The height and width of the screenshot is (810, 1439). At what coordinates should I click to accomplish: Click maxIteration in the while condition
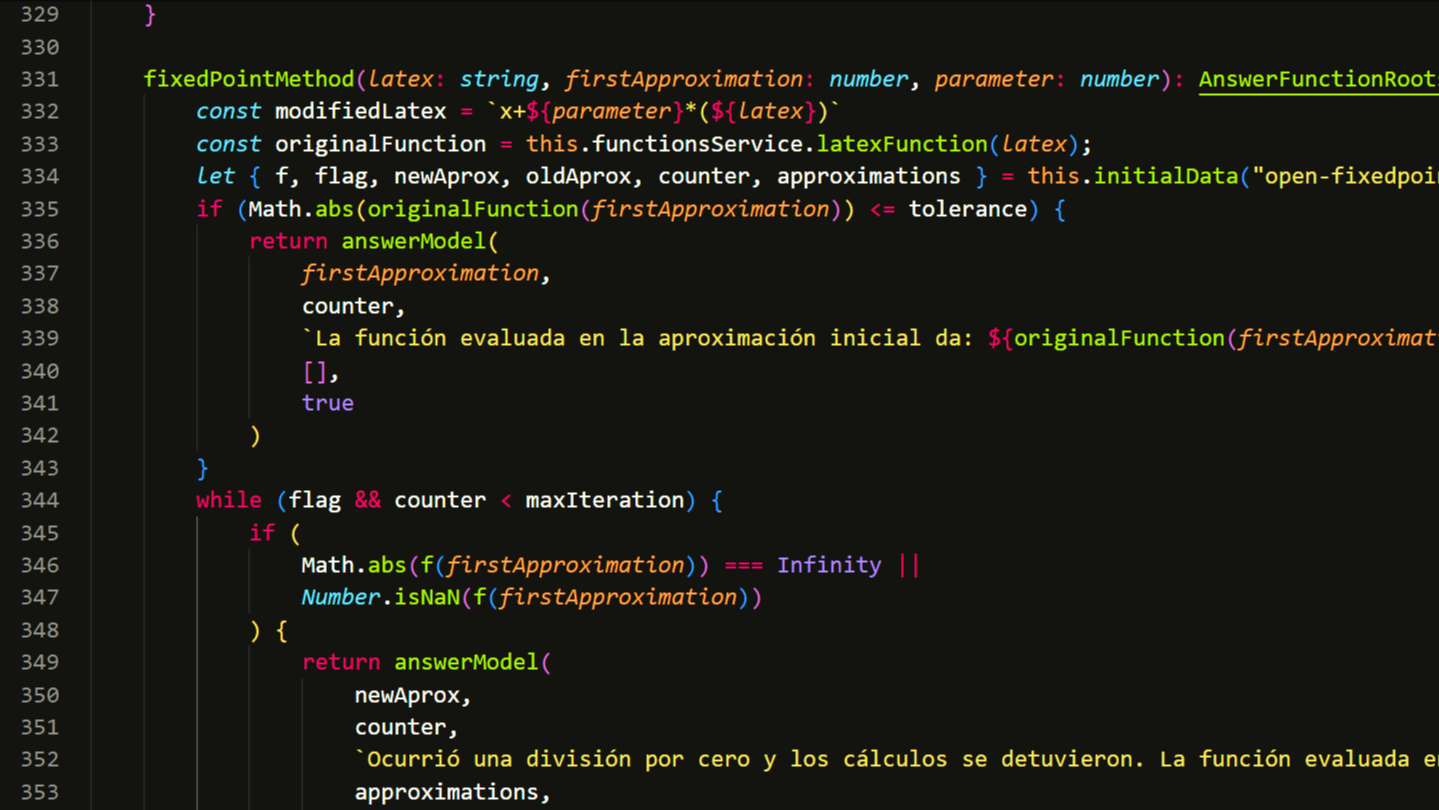[605, 500]
